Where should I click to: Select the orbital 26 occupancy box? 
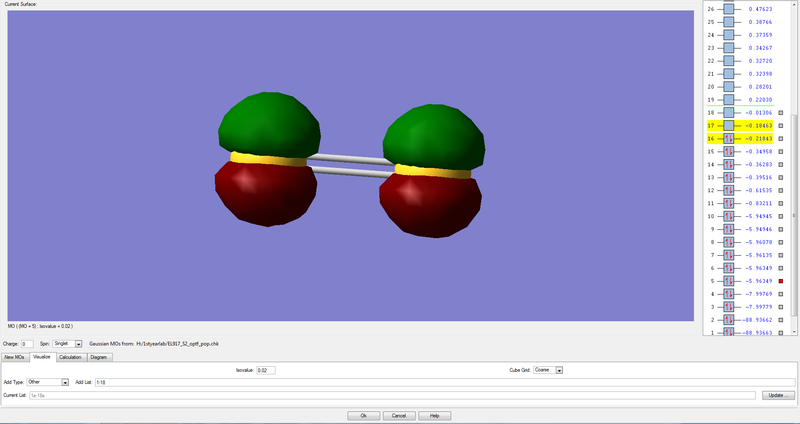pos(729,9)
